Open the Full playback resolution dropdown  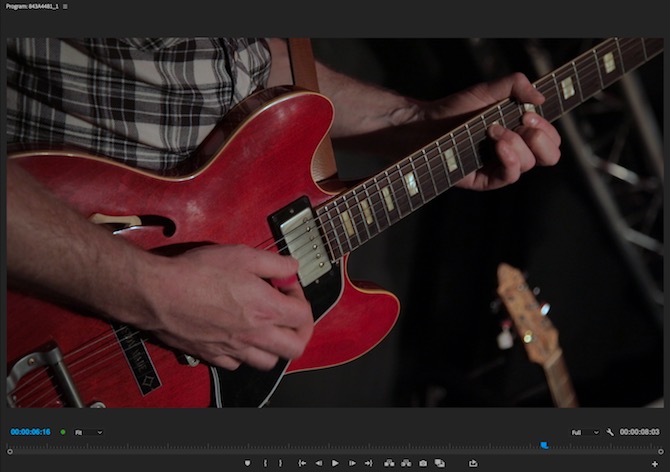coord(585,432)
